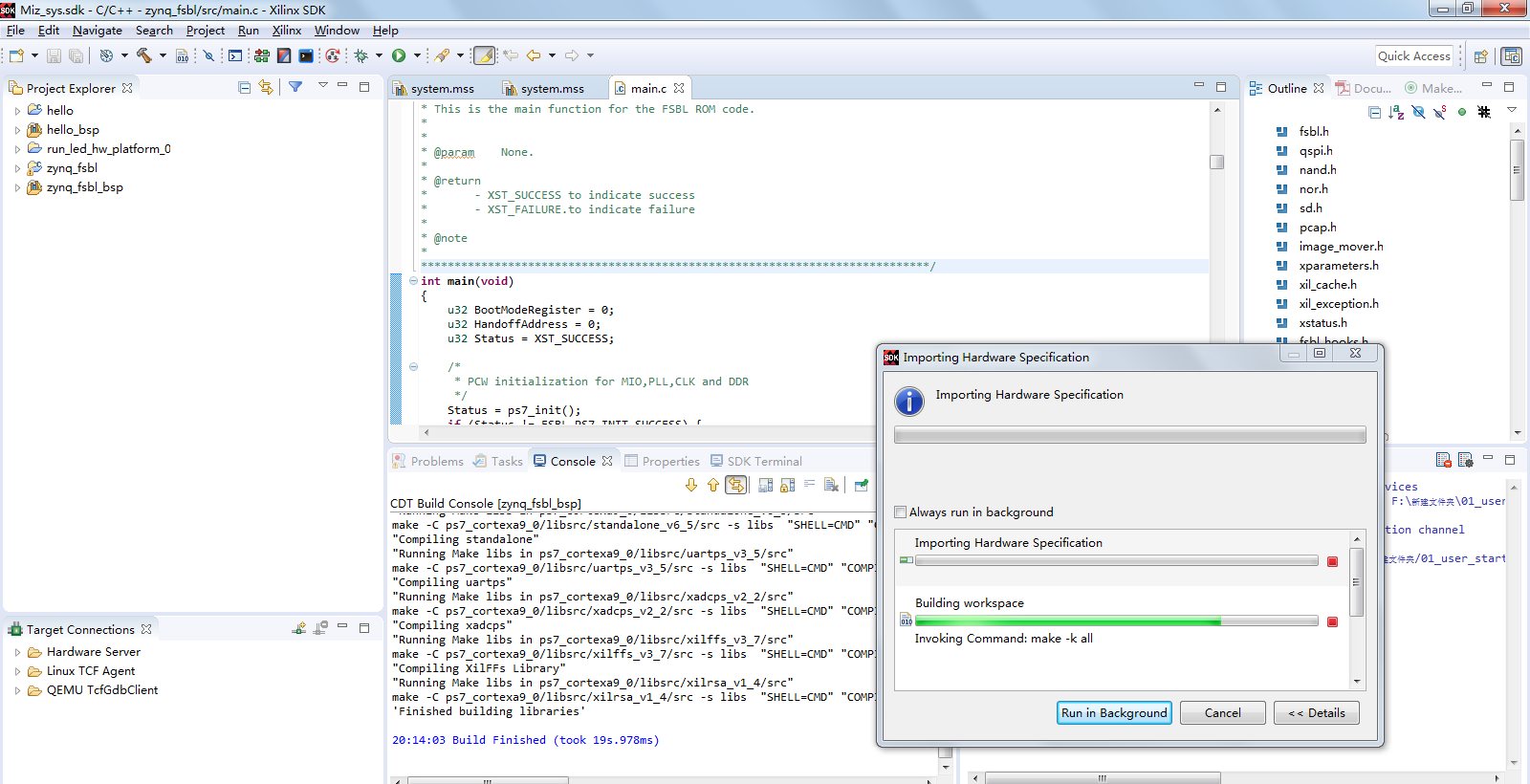
Task: Click the Repositories refresh toolbar icon
Action: coord(332,56)
